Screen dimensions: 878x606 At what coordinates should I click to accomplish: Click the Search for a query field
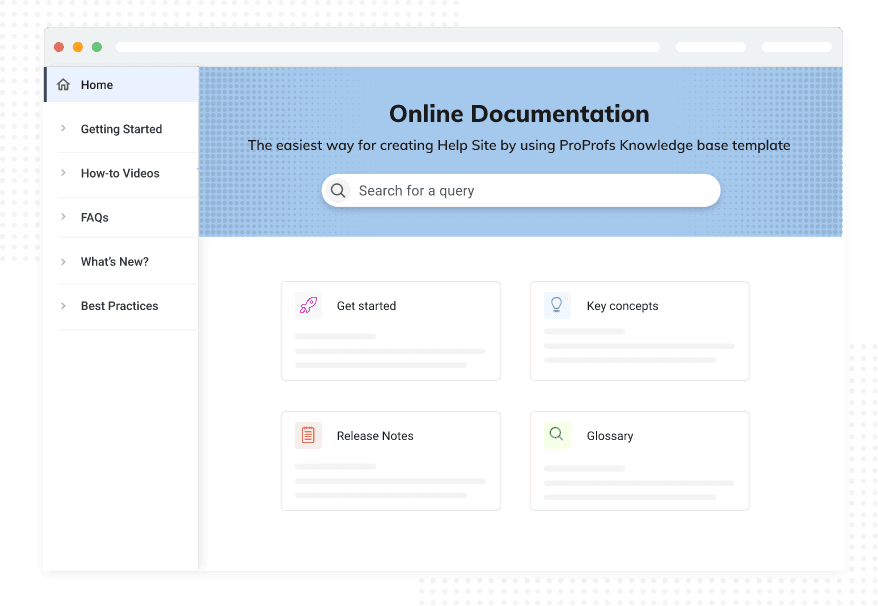pyautogui.click(x=530, y=191)
